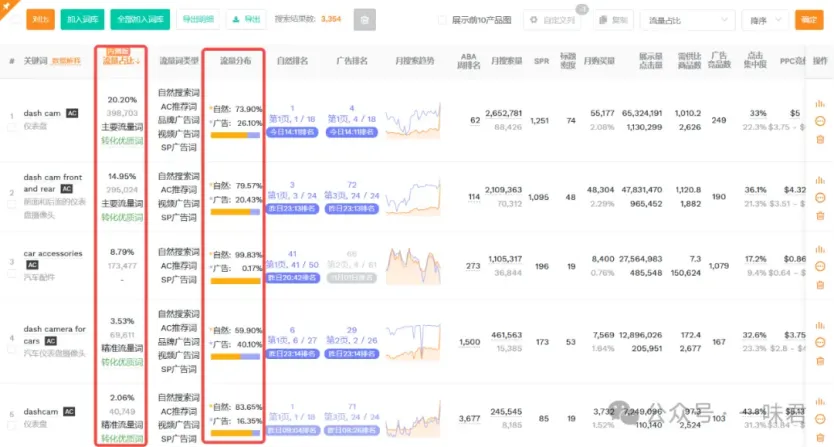Click the AC badge next to dash cam
Screen dimensions: 835x448
pos(72,113)
